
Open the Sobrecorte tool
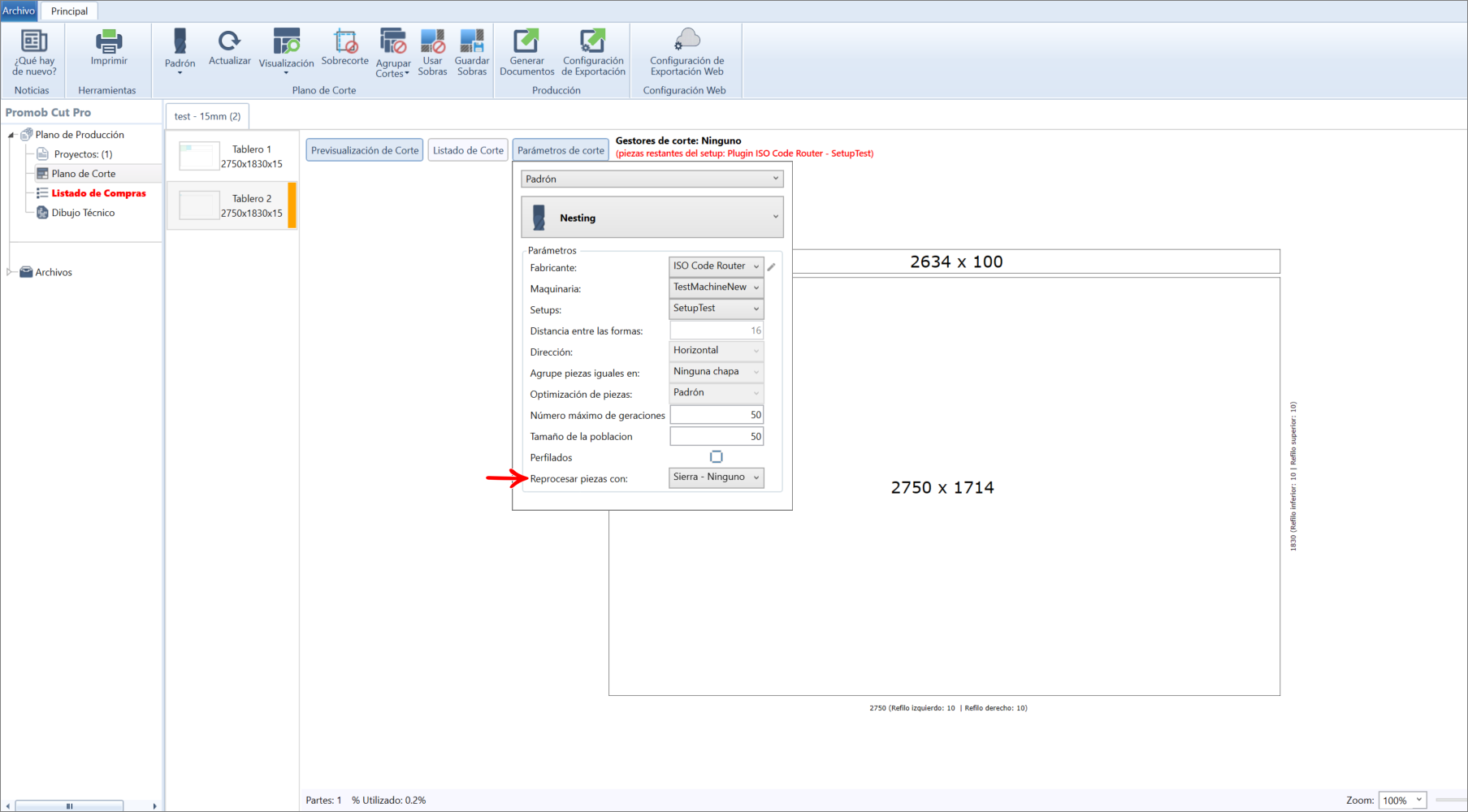(345, 47)
